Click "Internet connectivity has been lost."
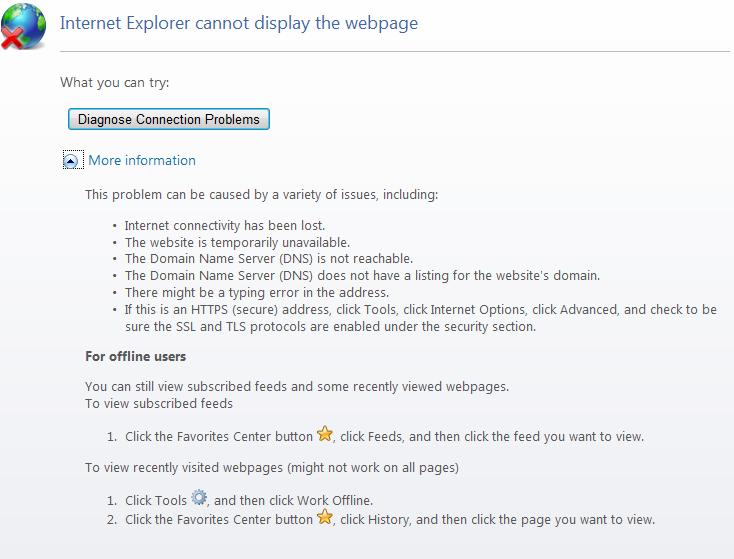 225,226
